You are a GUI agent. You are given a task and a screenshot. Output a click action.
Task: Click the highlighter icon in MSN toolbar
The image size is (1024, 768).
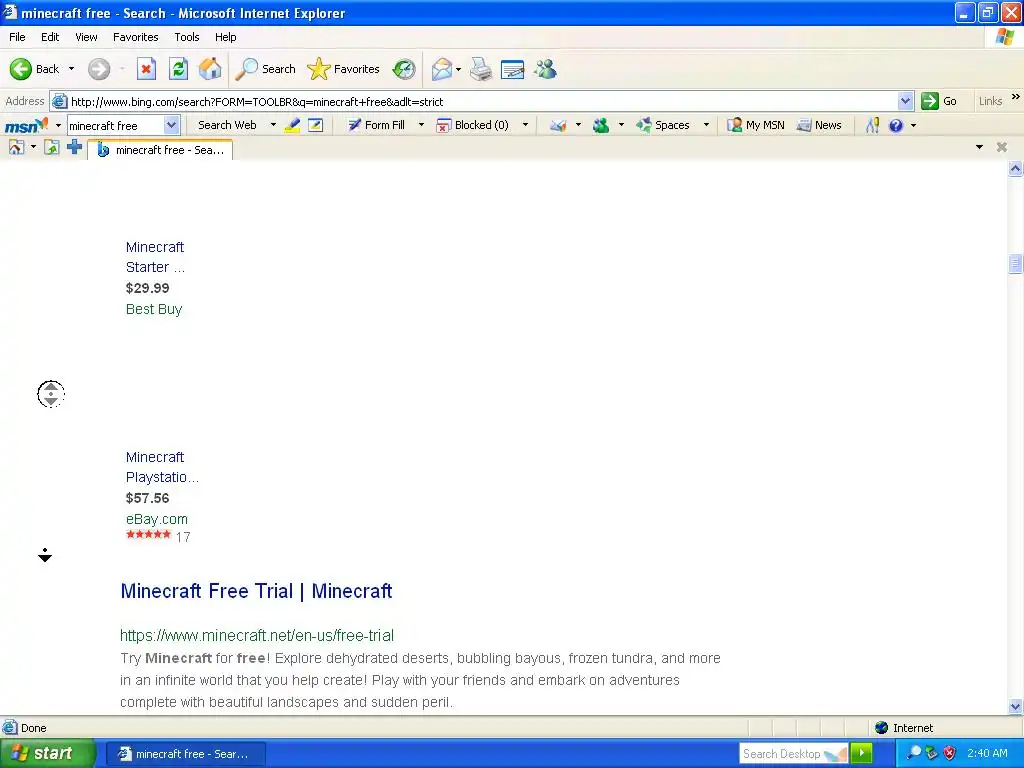pos(293,125)
